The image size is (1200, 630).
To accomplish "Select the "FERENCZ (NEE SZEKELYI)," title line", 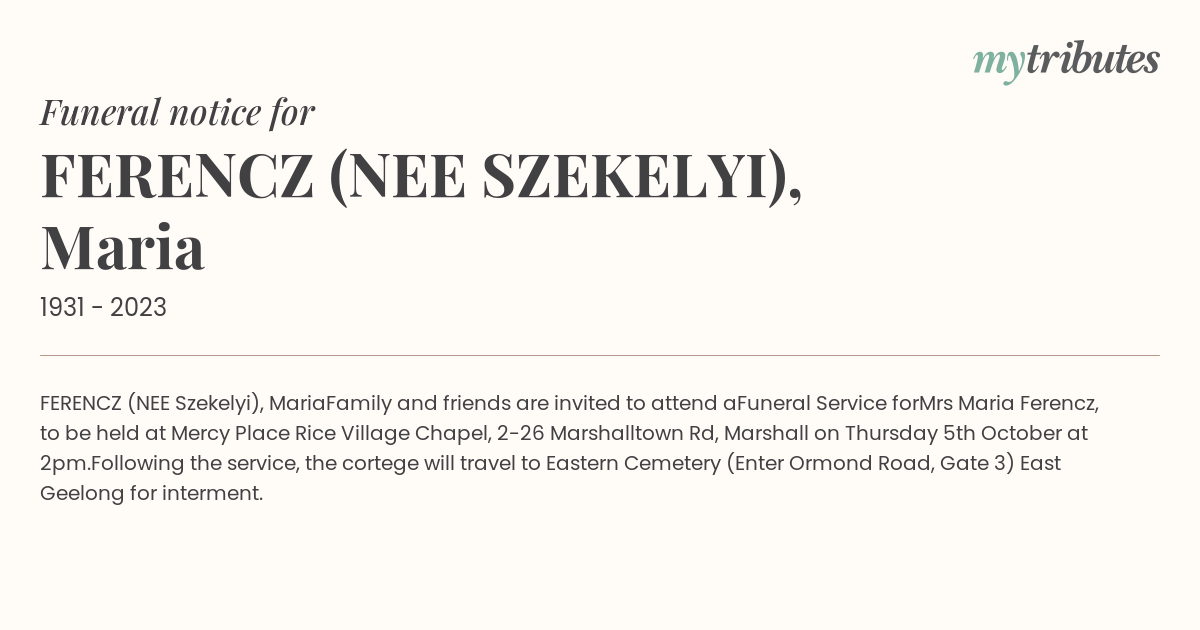I will (421, 175).
